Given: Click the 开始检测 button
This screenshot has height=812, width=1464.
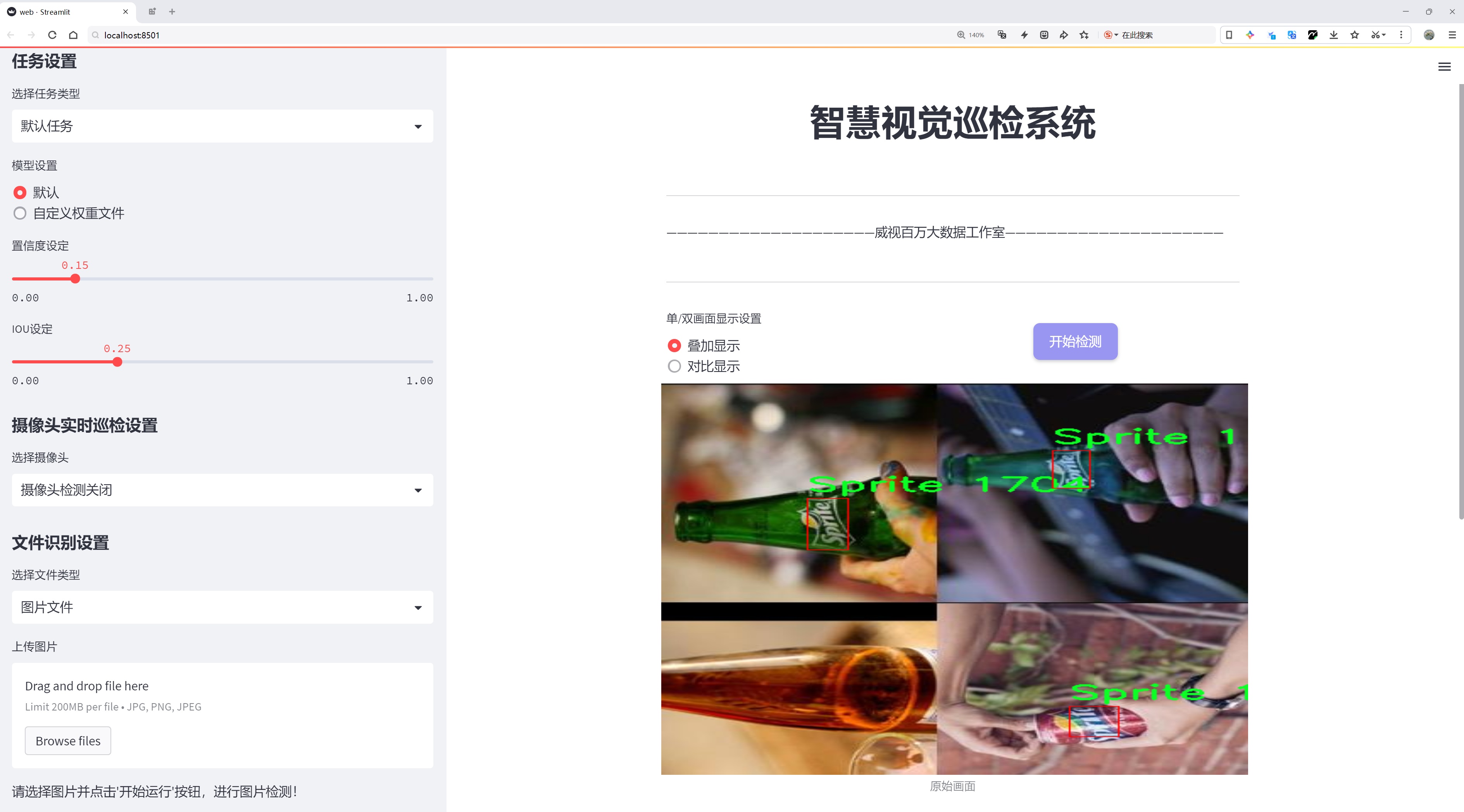Looking at the screenshot, I should pos(1075,341).
